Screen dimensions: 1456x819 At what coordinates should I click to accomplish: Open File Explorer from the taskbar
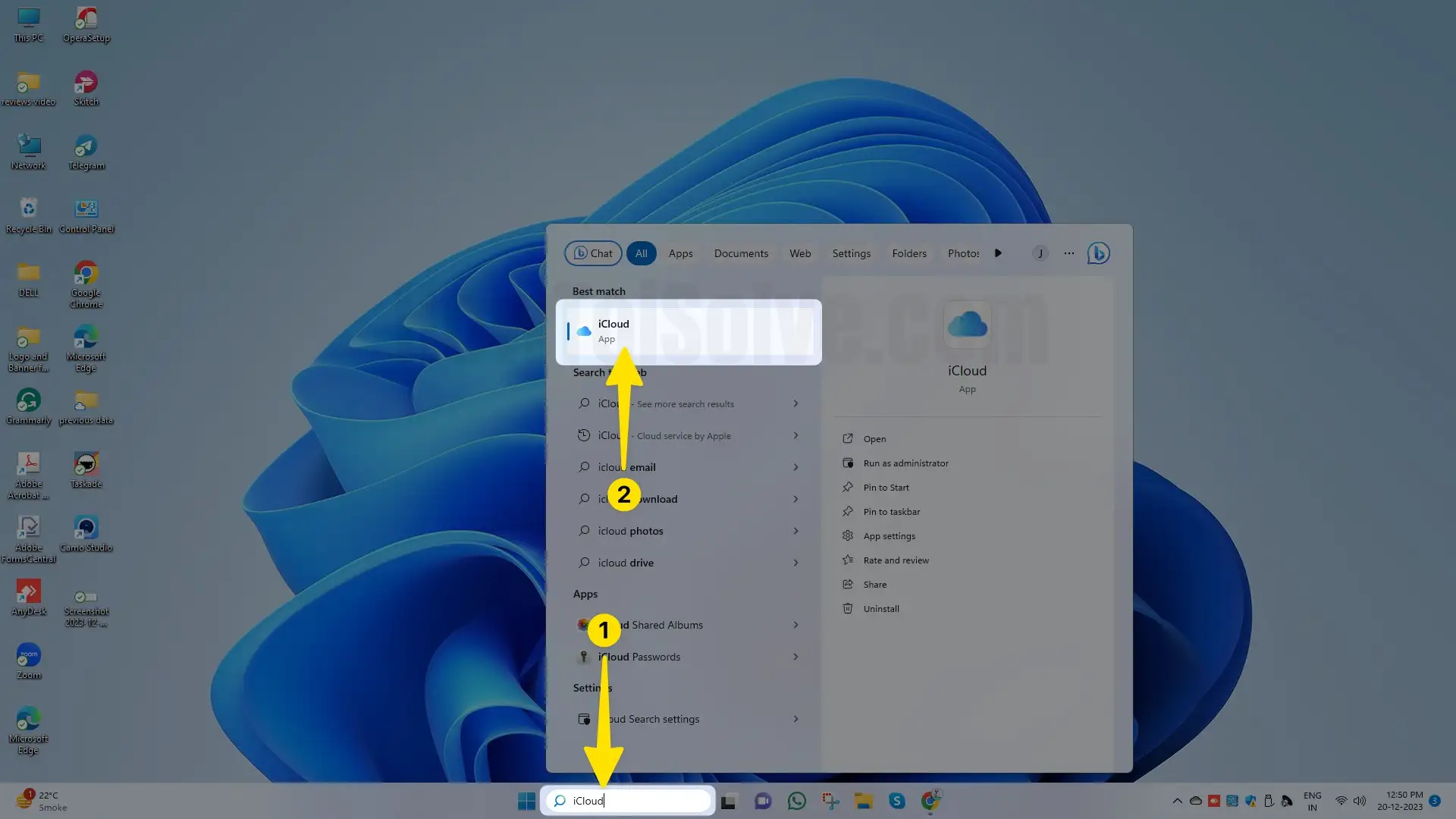pyautogui.click(x=864, y=800)
